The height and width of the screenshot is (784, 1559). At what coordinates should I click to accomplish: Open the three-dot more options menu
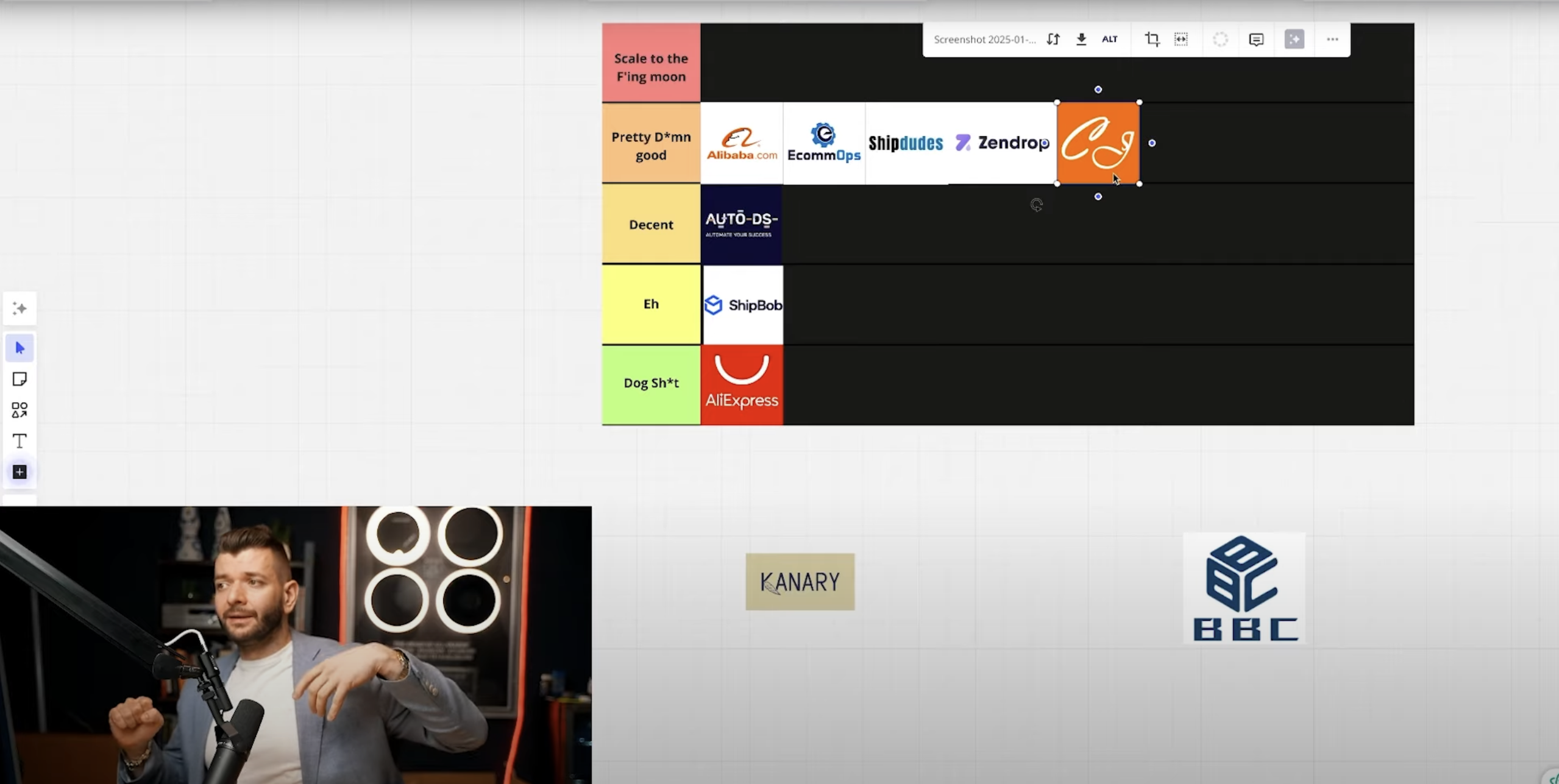[x=1332, y=40]
